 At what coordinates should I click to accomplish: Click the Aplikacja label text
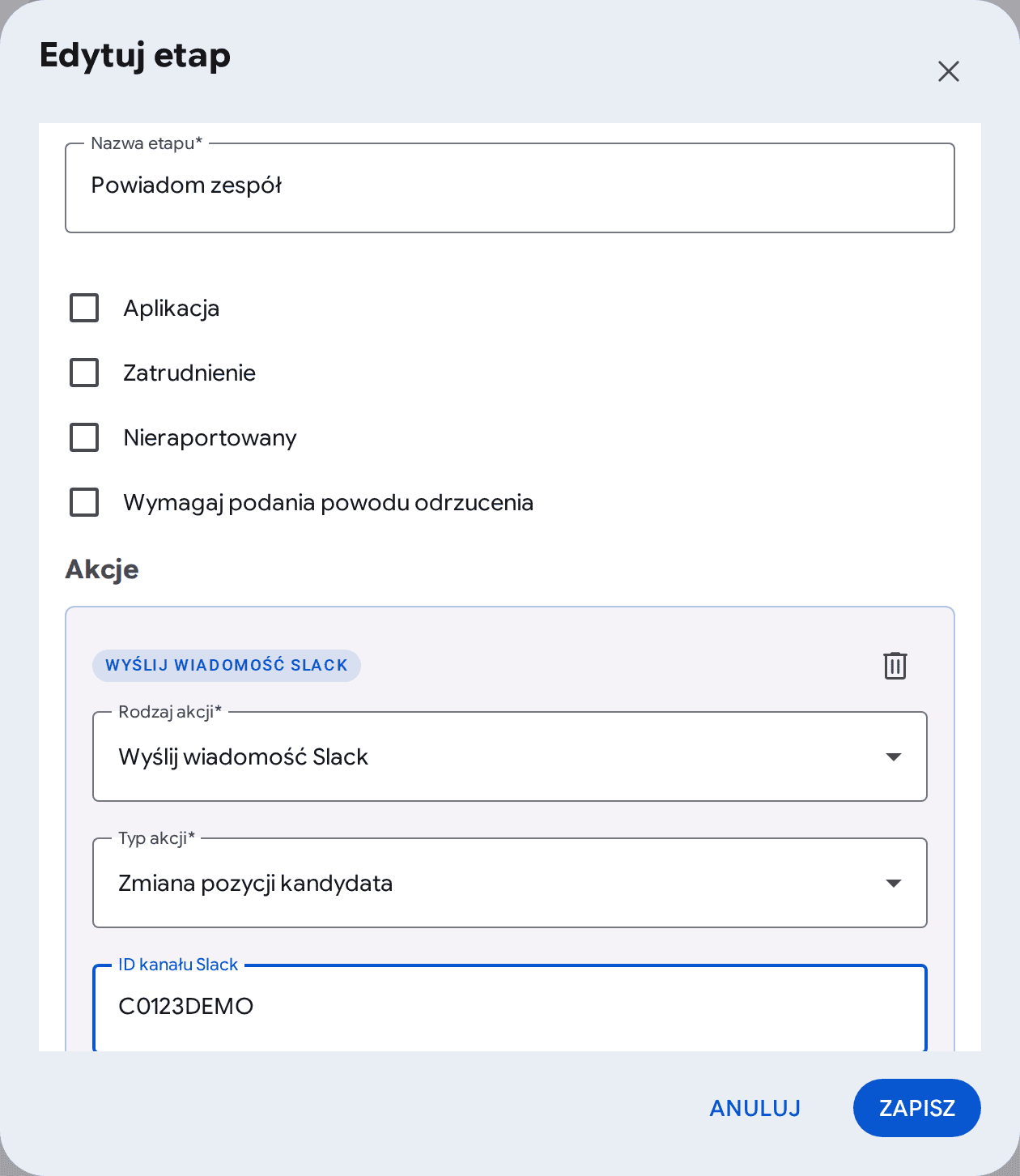tap(172, 309)
